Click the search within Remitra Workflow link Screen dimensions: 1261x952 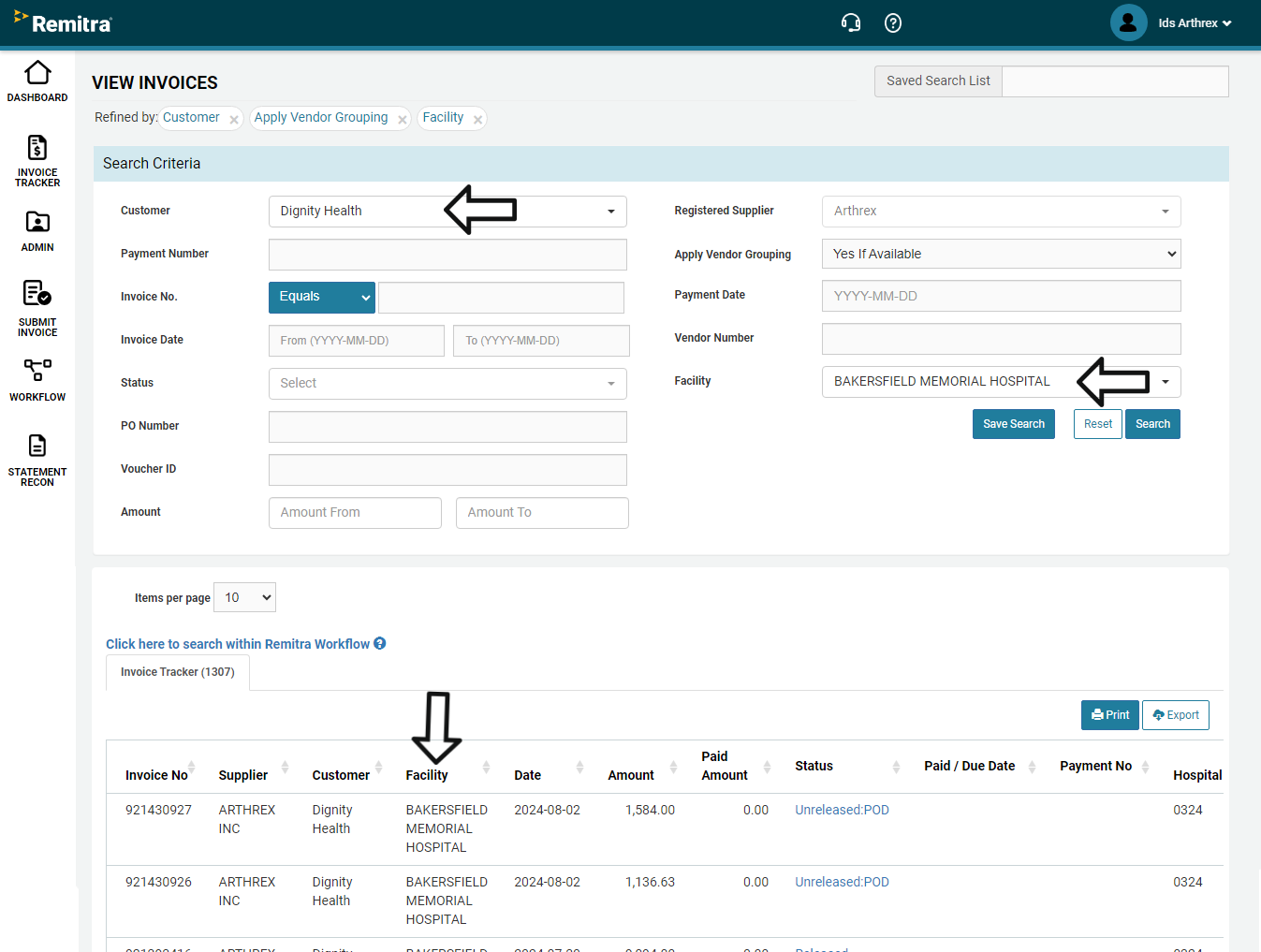click(238, 644)
